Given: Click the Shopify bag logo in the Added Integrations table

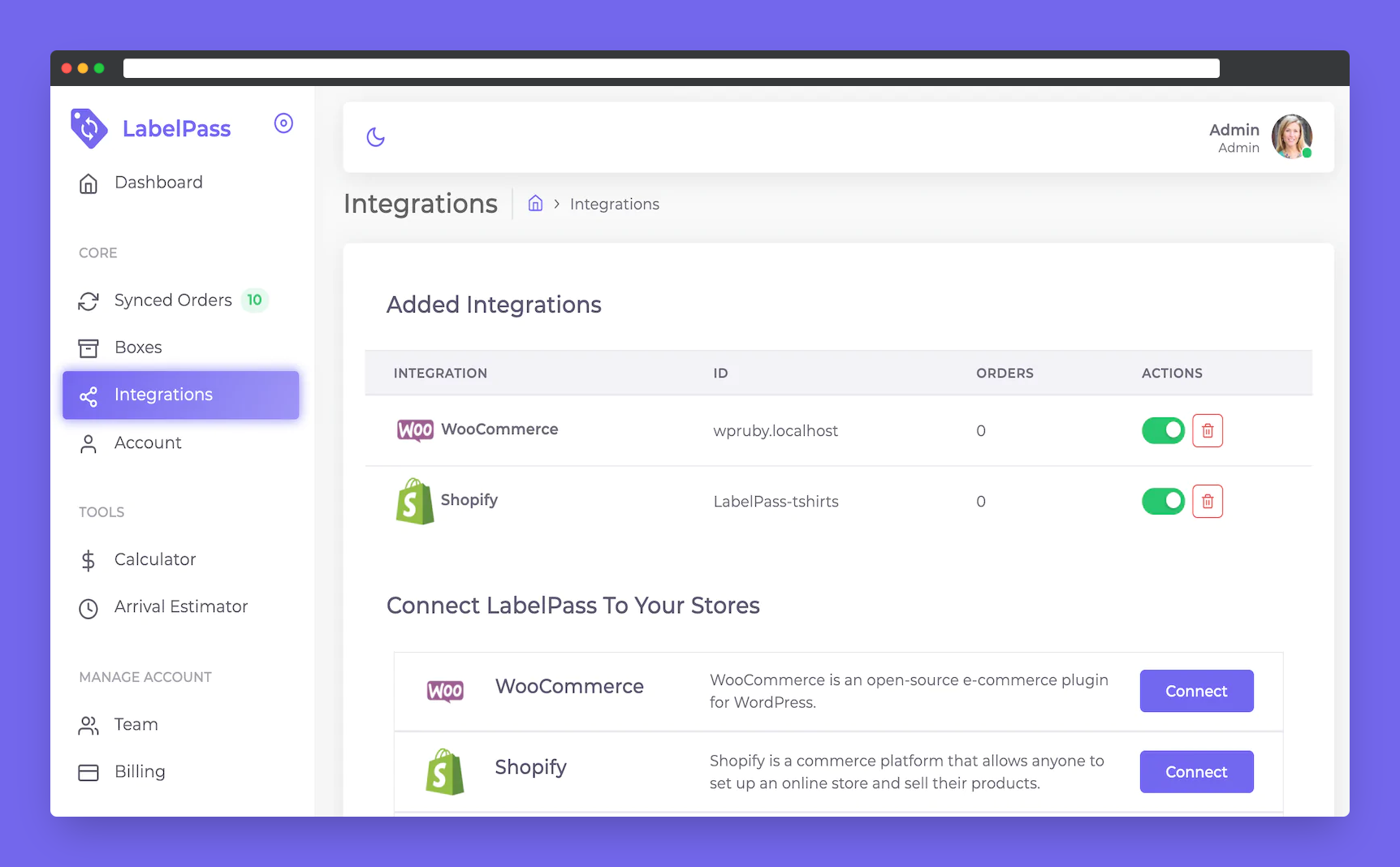Looking at the screenshot, I should [x=415, y=501].
